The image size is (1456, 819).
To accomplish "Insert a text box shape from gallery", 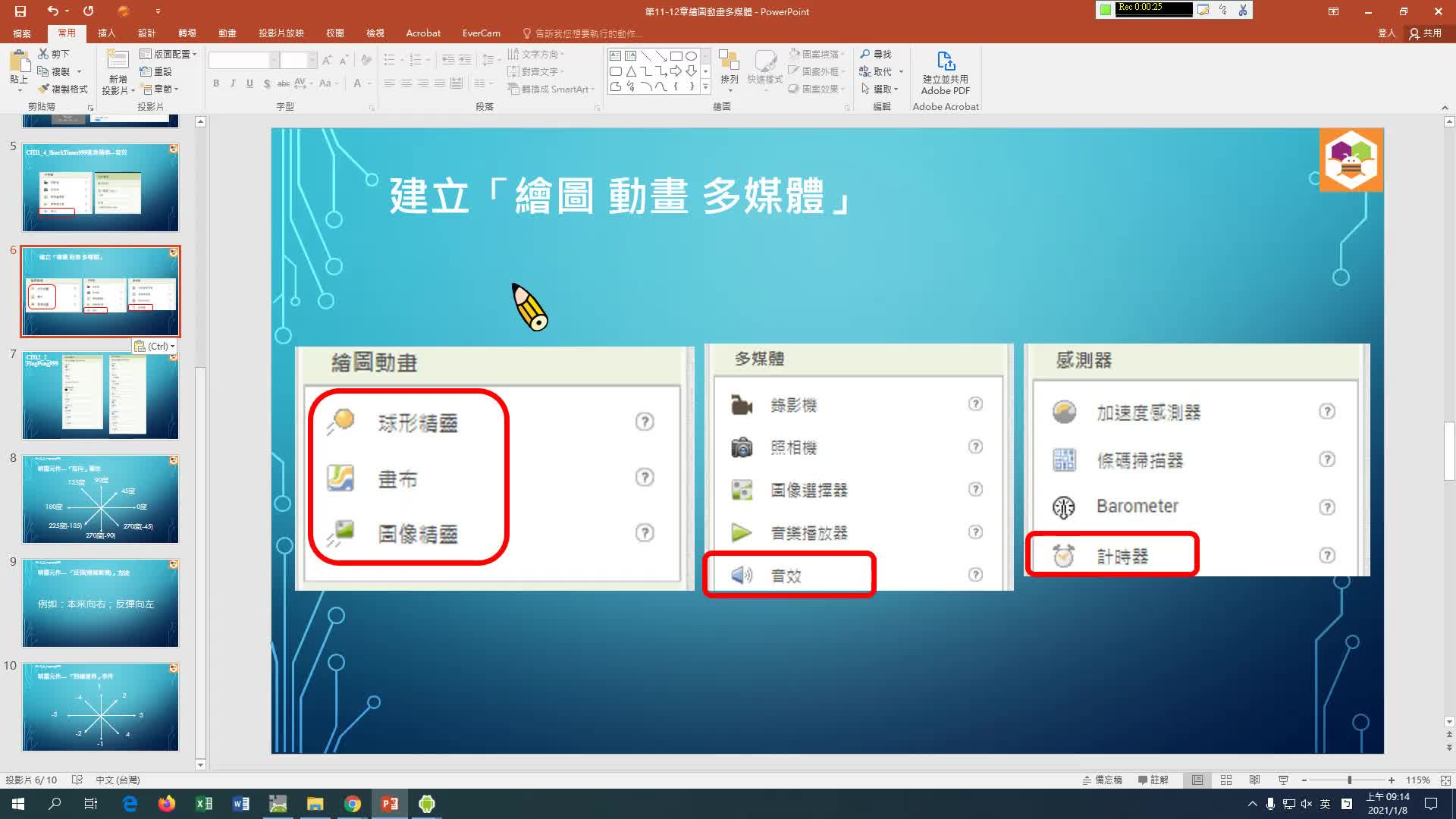I will 615,56.
